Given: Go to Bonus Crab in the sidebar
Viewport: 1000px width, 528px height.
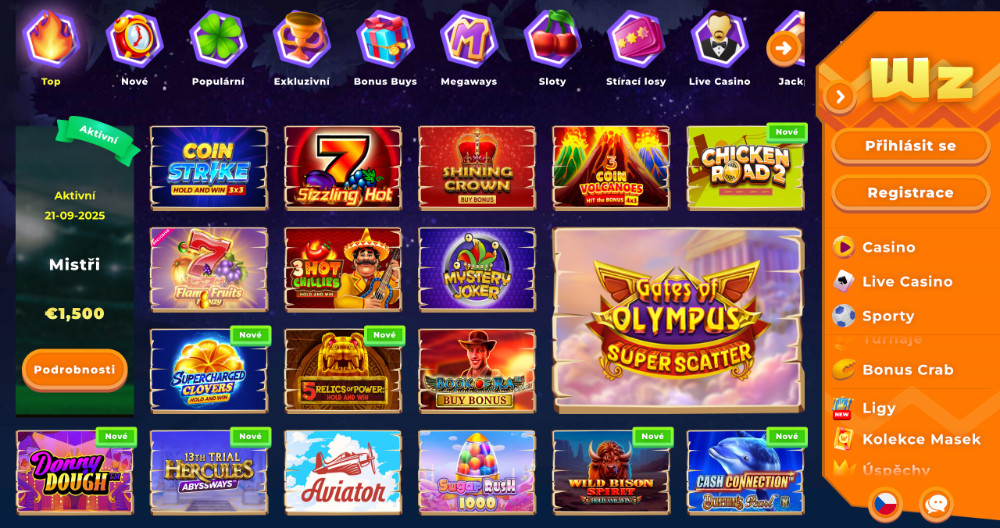Looking at the screenshot, I should (x=910, y=370).
